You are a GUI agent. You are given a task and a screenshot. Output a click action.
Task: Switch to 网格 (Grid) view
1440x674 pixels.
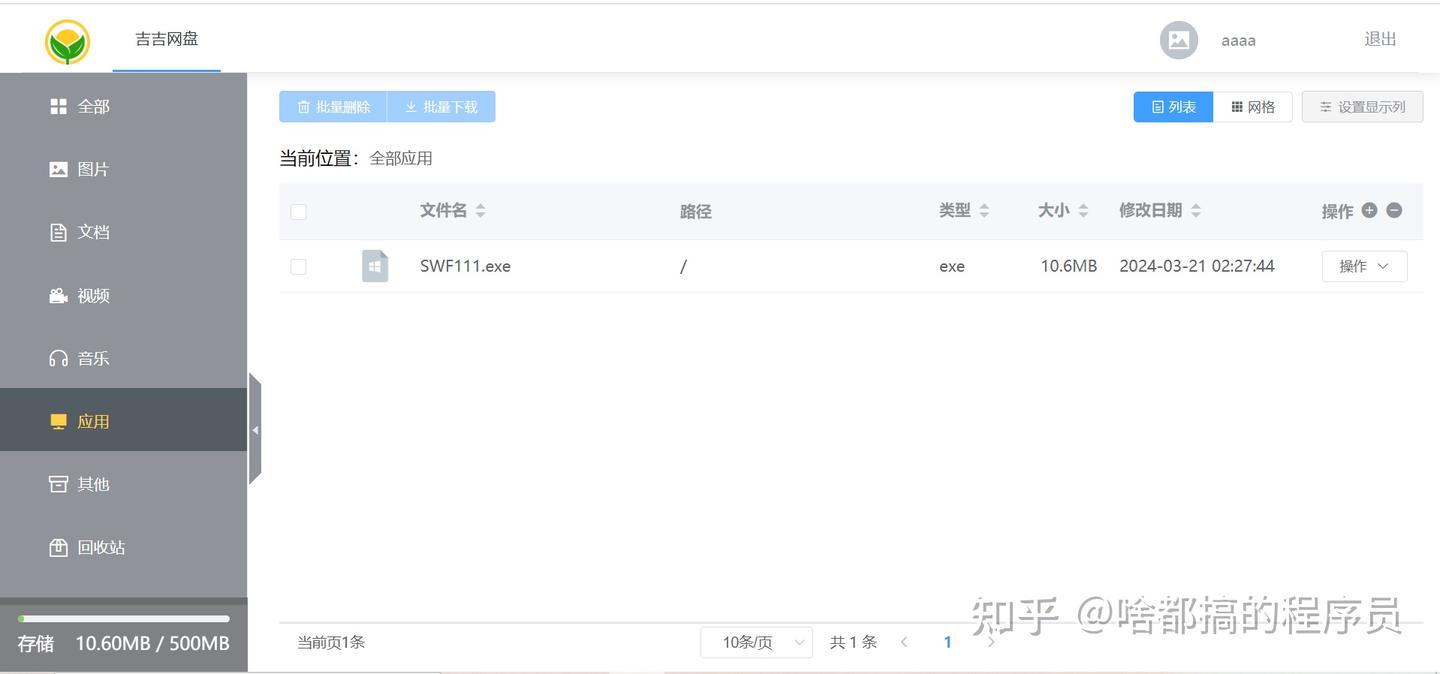pyautogui.click(x=1253, y=106)
